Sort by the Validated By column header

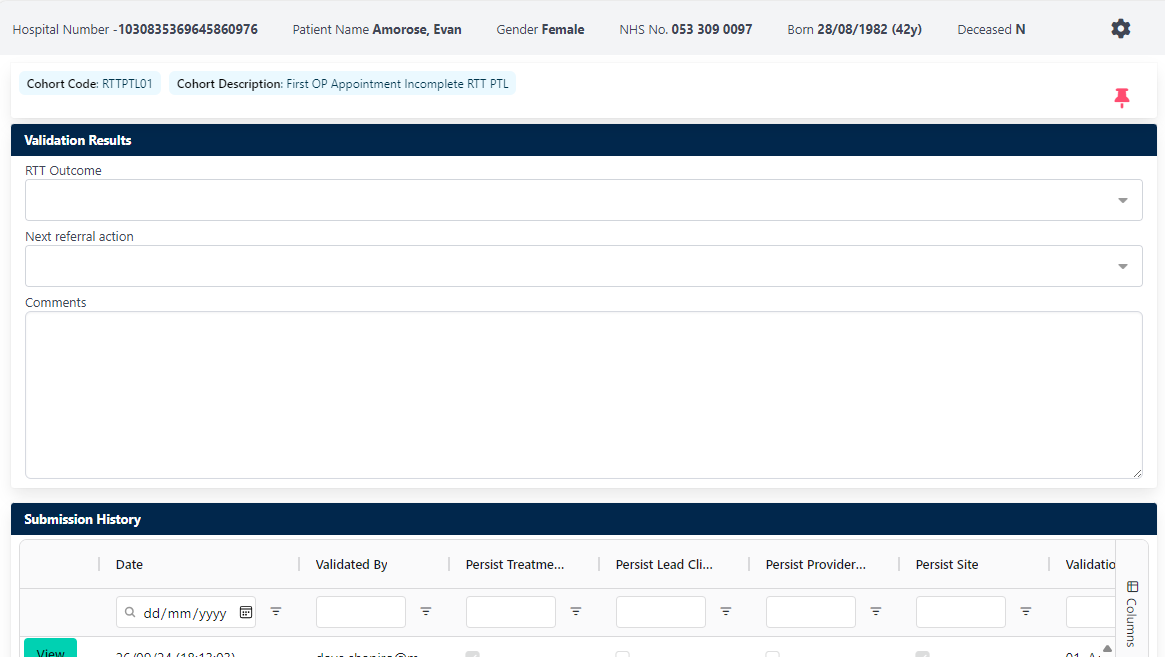pyautogui.click(x=351, y=565)
